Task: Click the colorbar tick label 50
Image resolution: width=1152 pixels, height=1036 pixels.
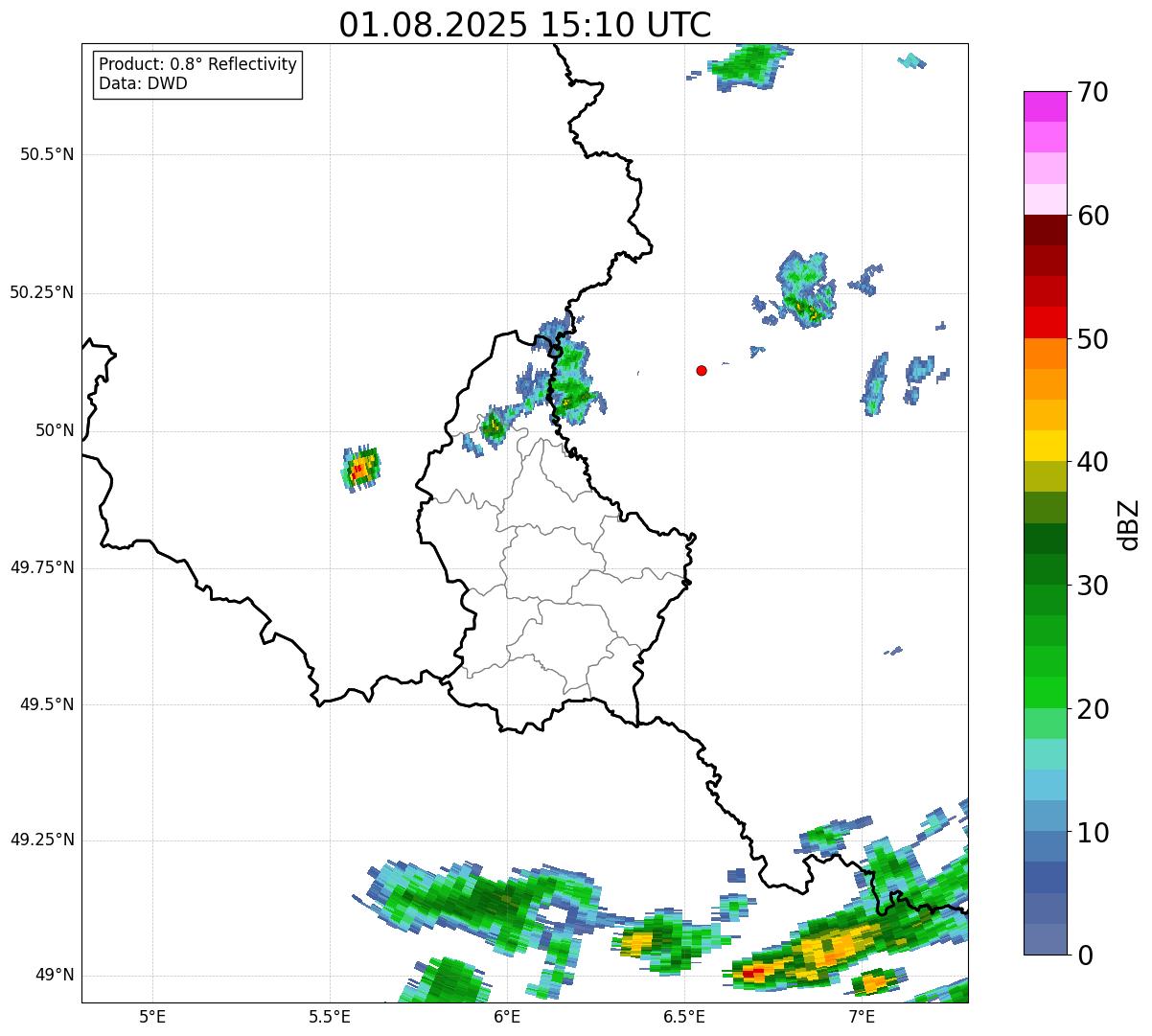Action: [1093, 339]
